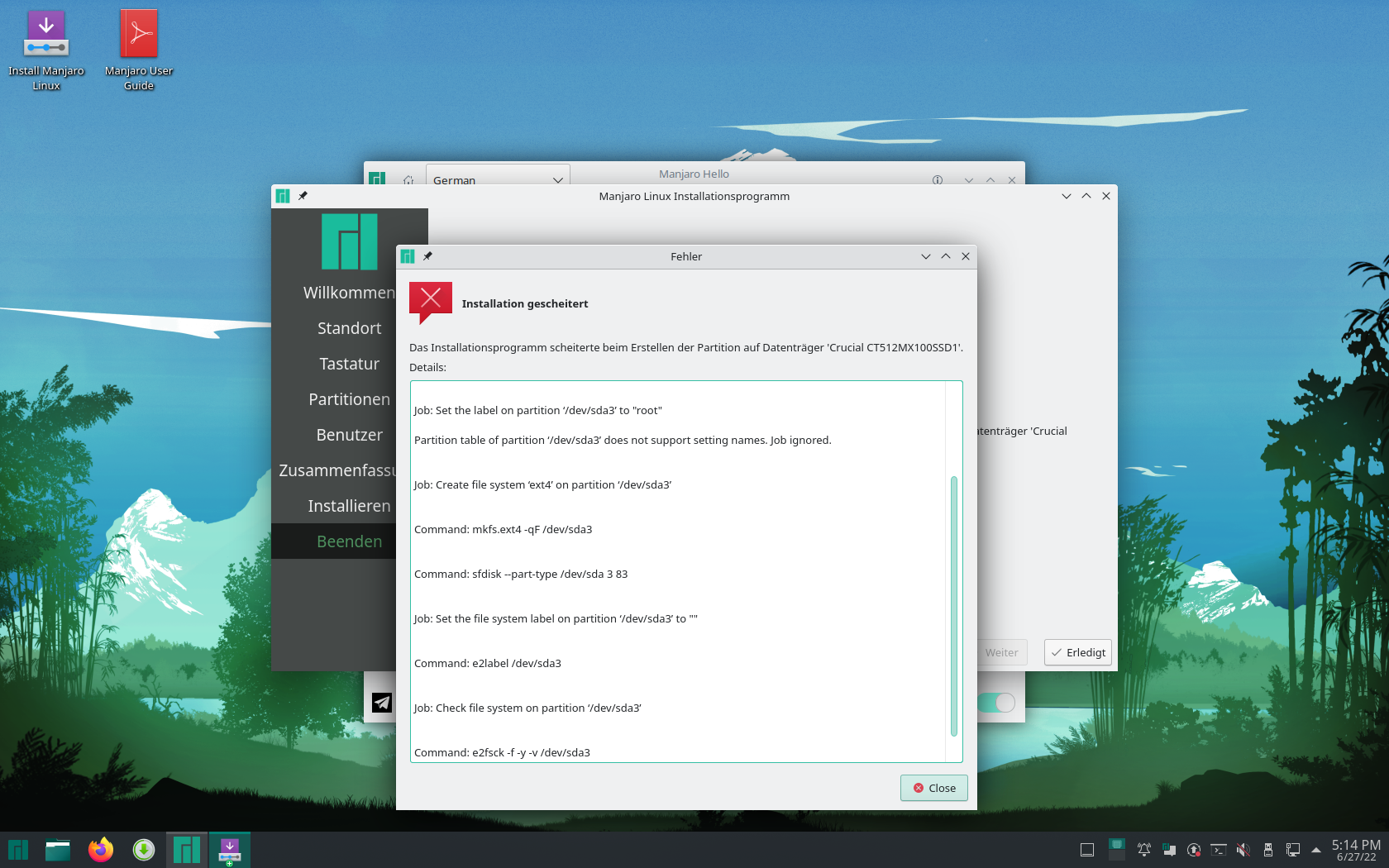The image size is (1389, 868).
Task: Close the error dialog with Close button
Action: click(x=934, y=788)
